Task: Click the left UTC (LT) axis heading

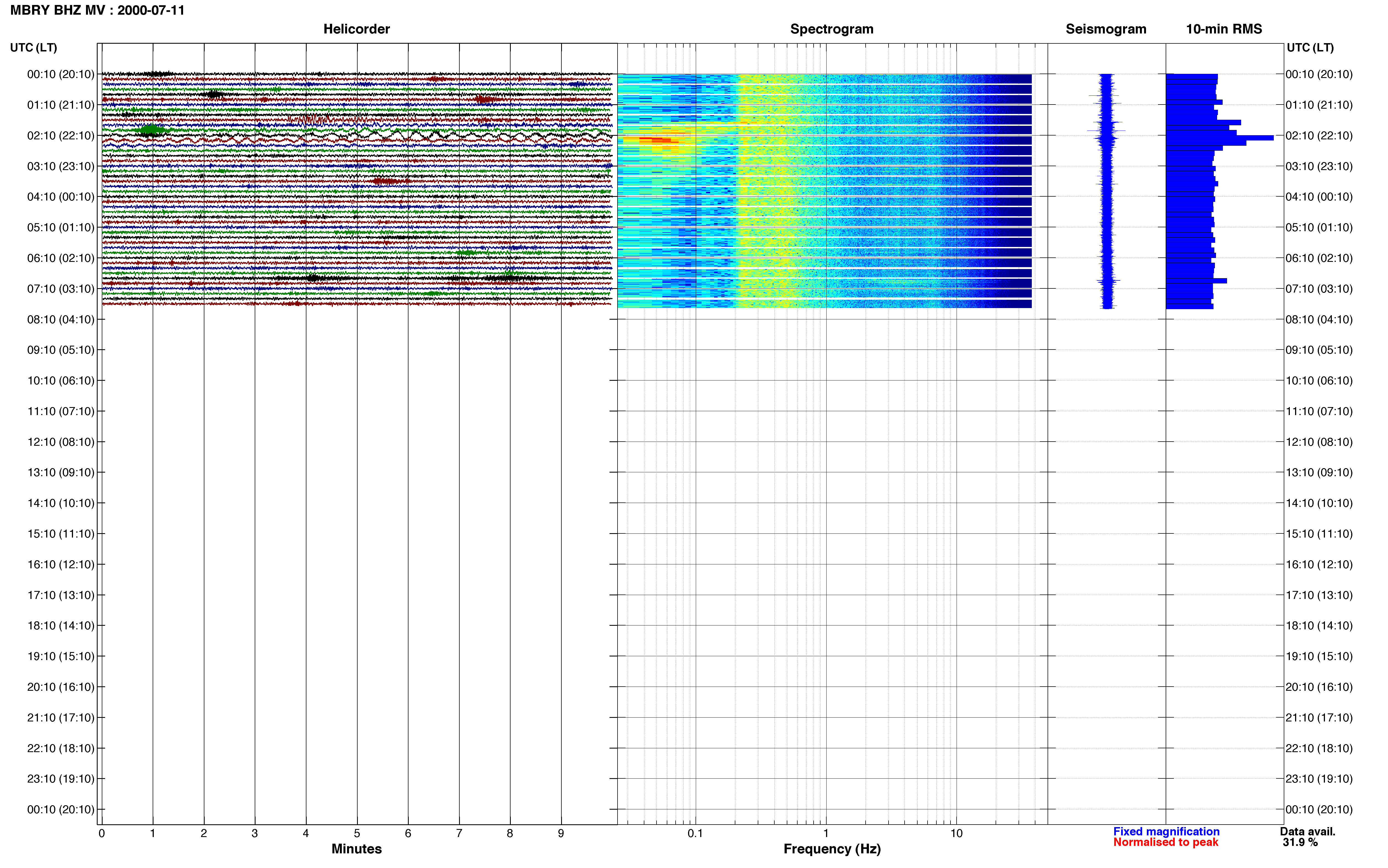Action: coord(33,48)
